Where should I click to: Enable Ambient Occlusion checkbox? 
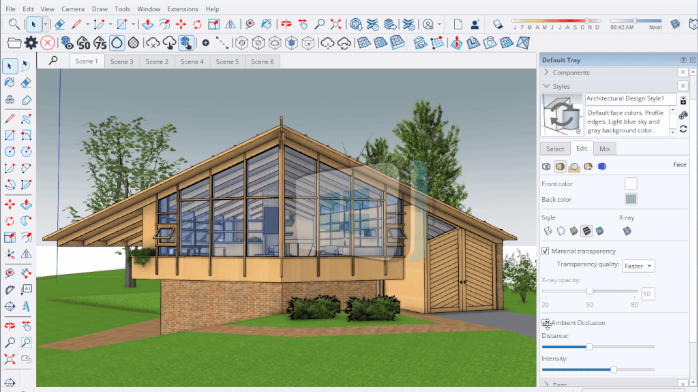pos(545,323)
